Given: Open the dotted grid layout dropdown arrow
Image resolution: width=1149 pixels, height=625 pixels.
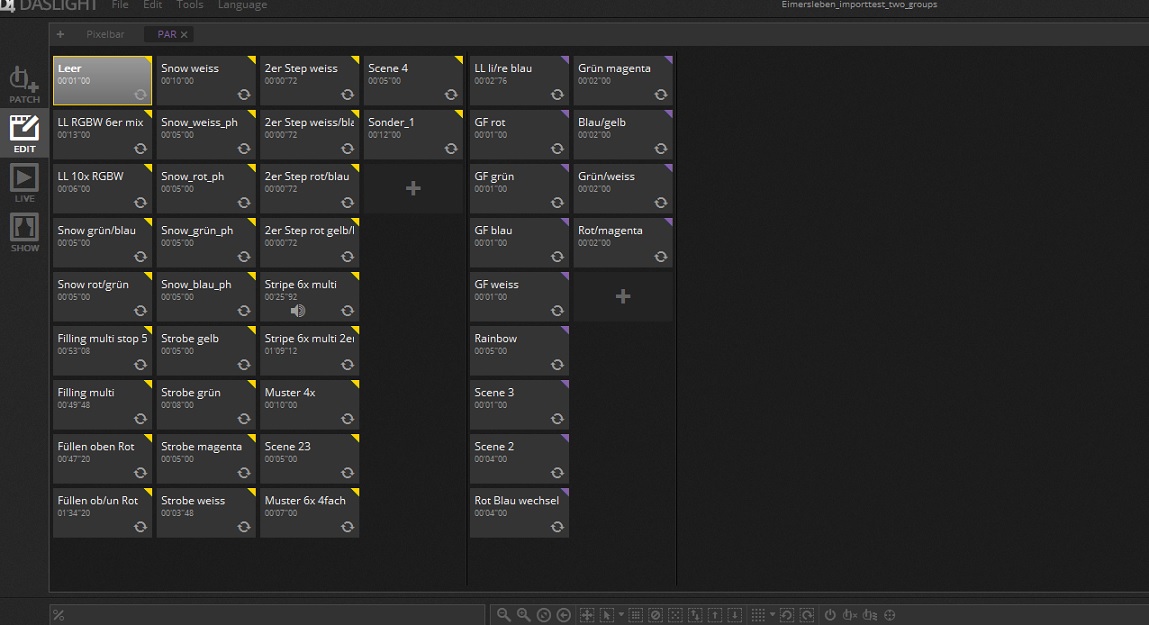Looking at the screenshot, I should click(772, 615).
